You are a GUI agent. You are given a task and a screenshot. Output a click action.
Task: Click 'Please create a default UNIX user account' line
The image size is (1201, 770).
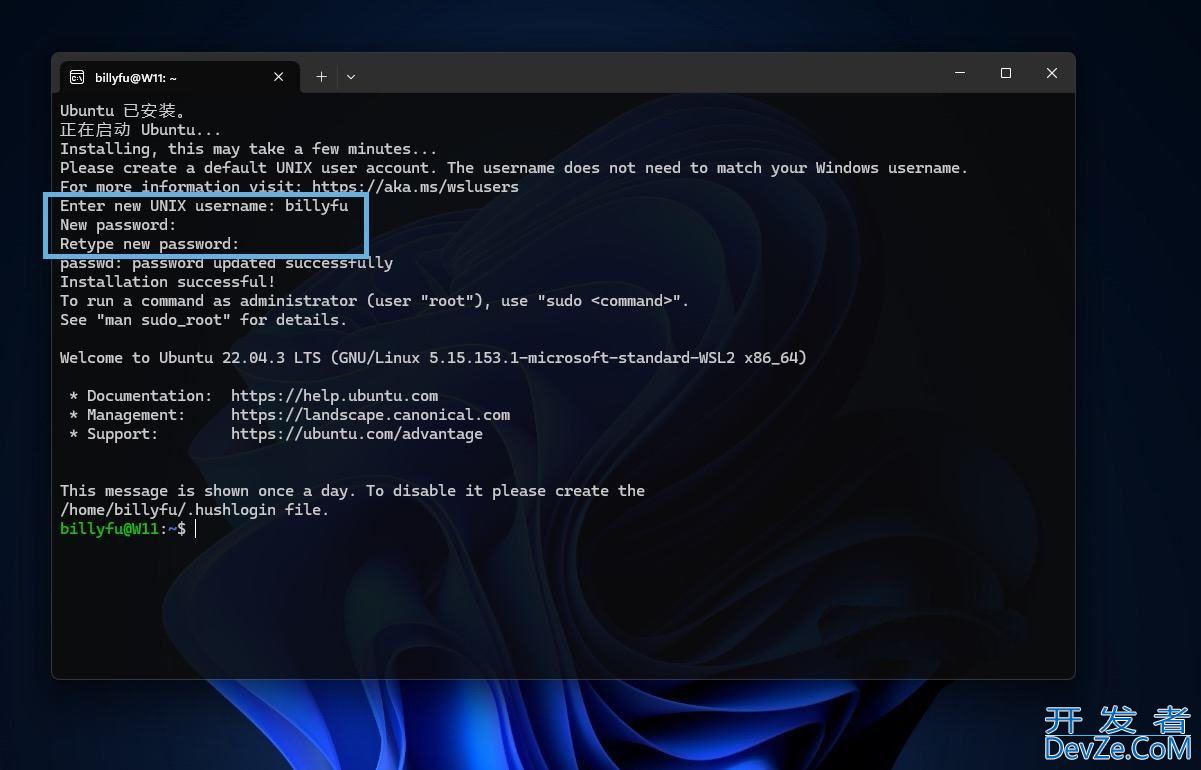point(514,168)
